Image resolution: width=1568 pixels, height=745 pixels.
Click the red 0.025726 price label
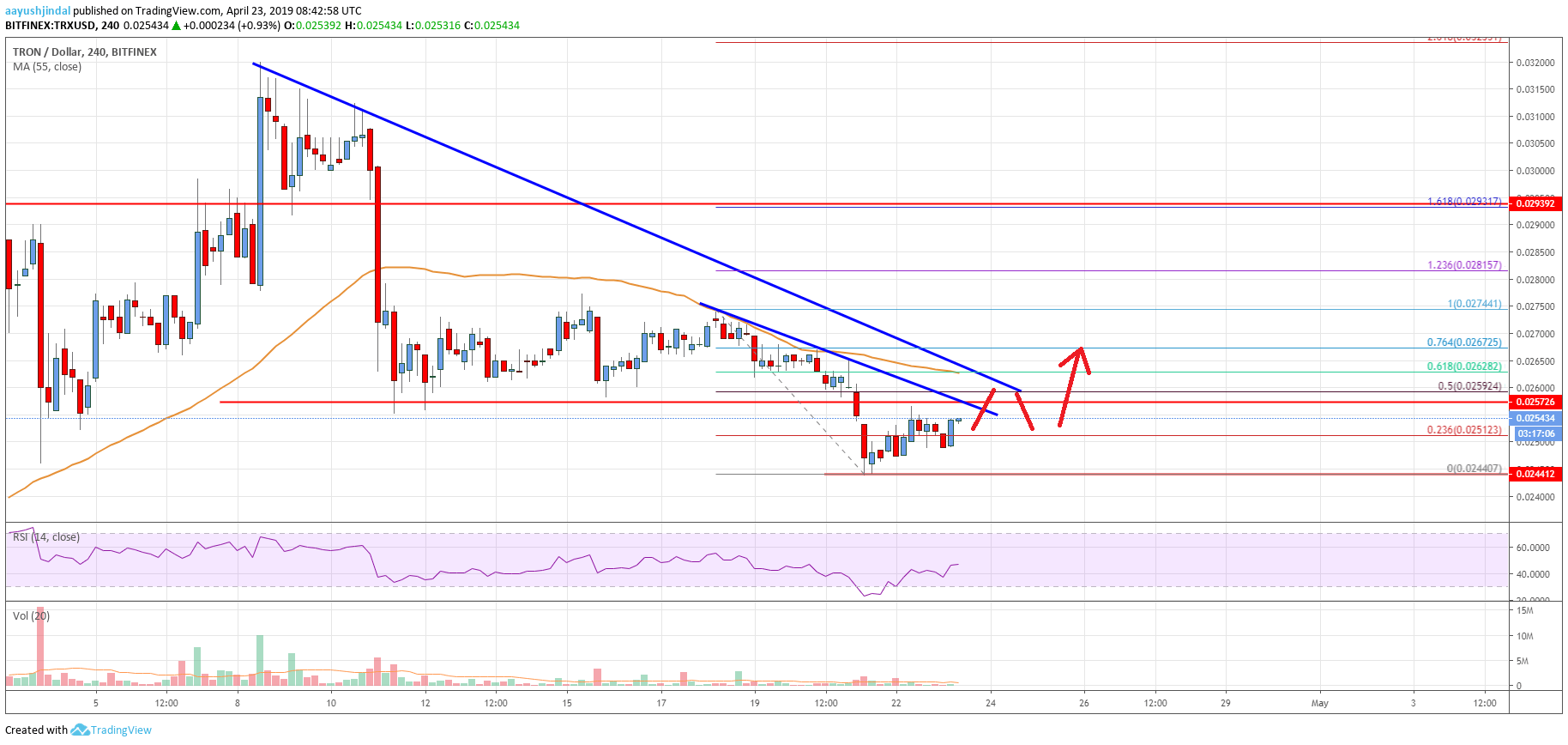[1535, 402]
